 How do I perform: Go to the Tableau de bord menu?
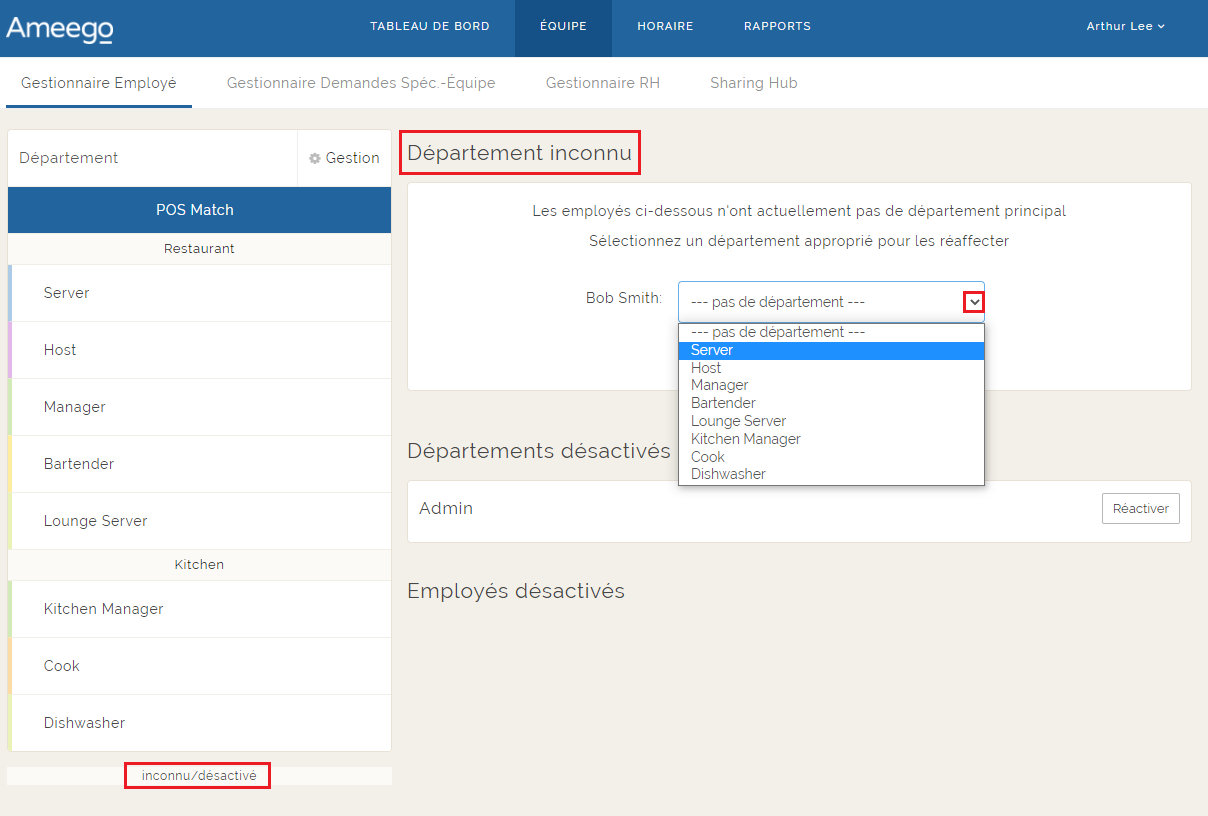coord(430,27)
